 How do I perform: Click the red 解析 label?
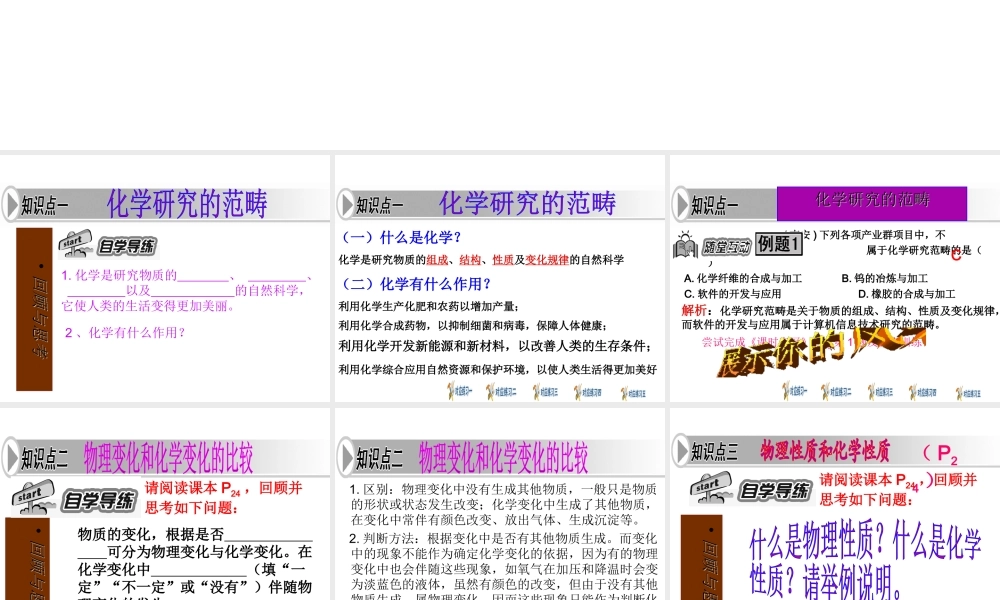[x=694, y=311]
